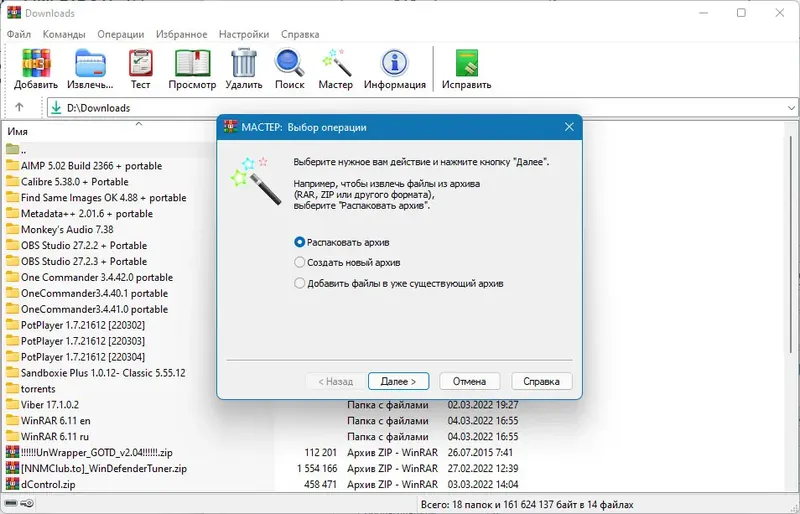Select the !!!!!!UnWrapper_GOTD_v2.04 zip icon
The width and height of the screenshot is (800, 514).
(12, 452)
